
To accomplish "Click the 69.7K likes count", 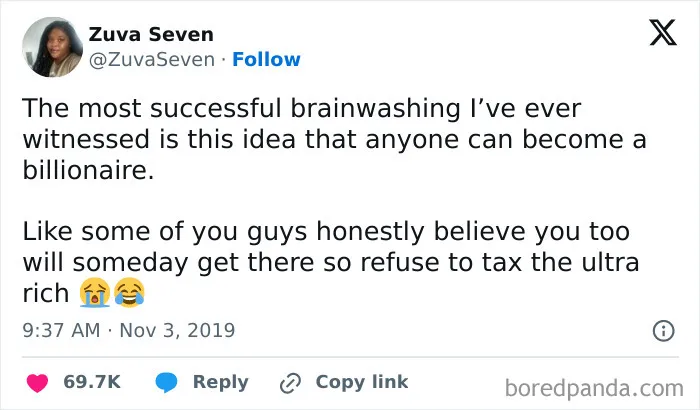I will 92,382.
